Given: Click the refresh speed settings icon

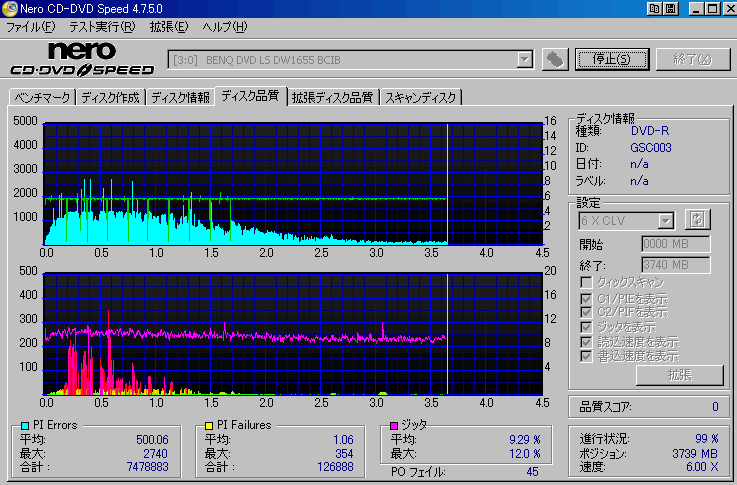Looking at the screenshot, I should coord(698,219).
